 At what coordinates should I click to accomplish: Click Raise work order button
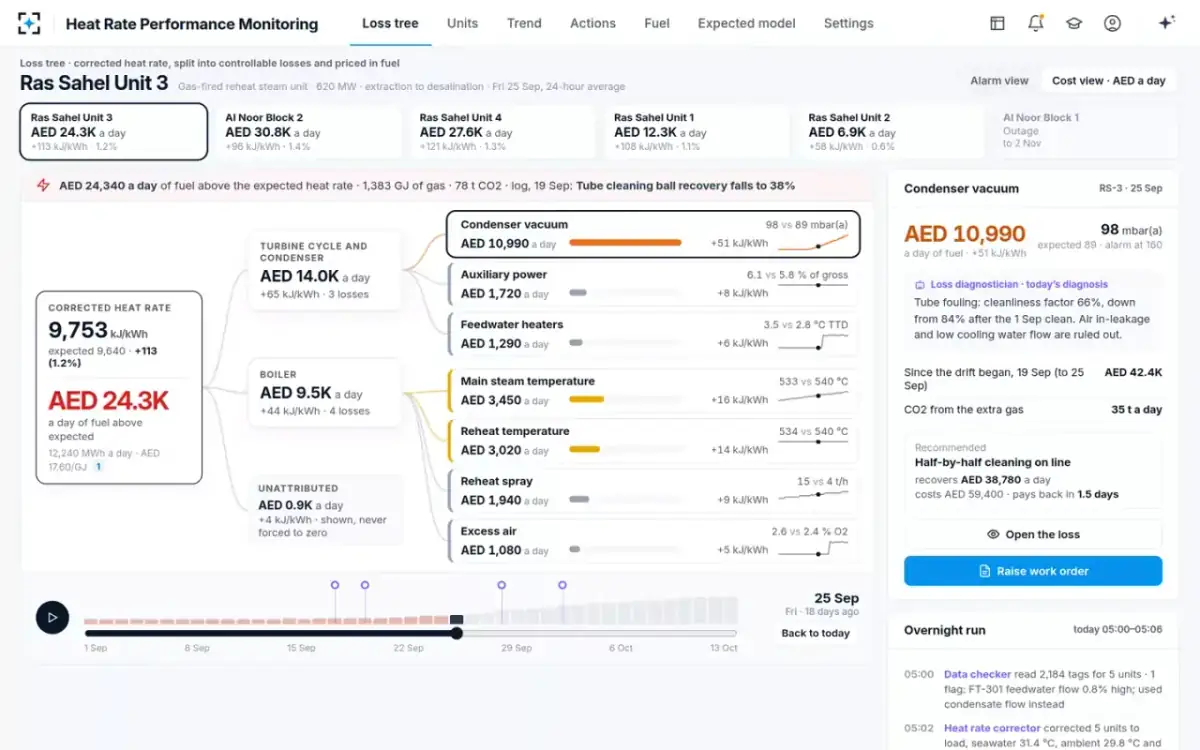1033,571
